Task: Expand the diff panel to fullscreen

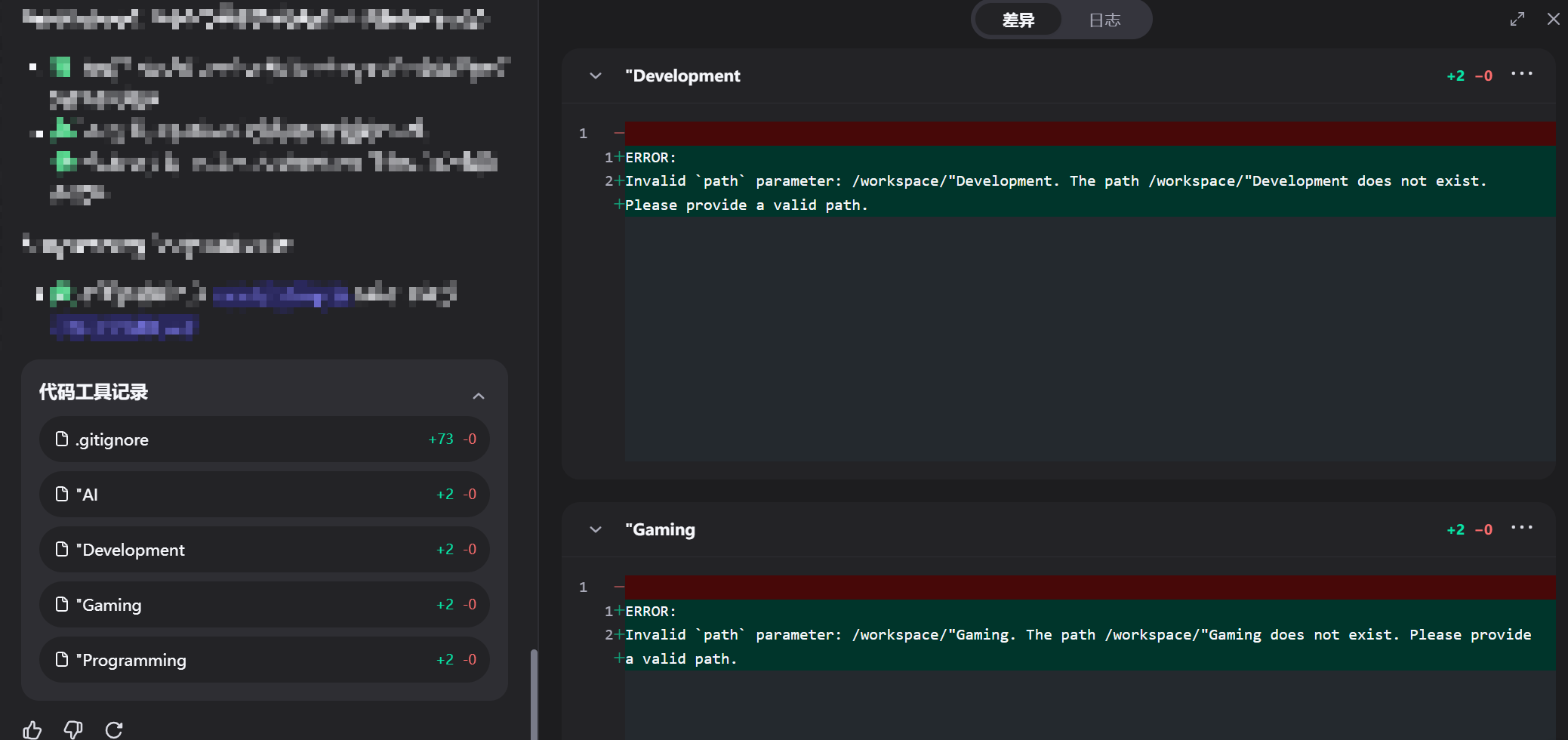Action: click(1517, 20)
